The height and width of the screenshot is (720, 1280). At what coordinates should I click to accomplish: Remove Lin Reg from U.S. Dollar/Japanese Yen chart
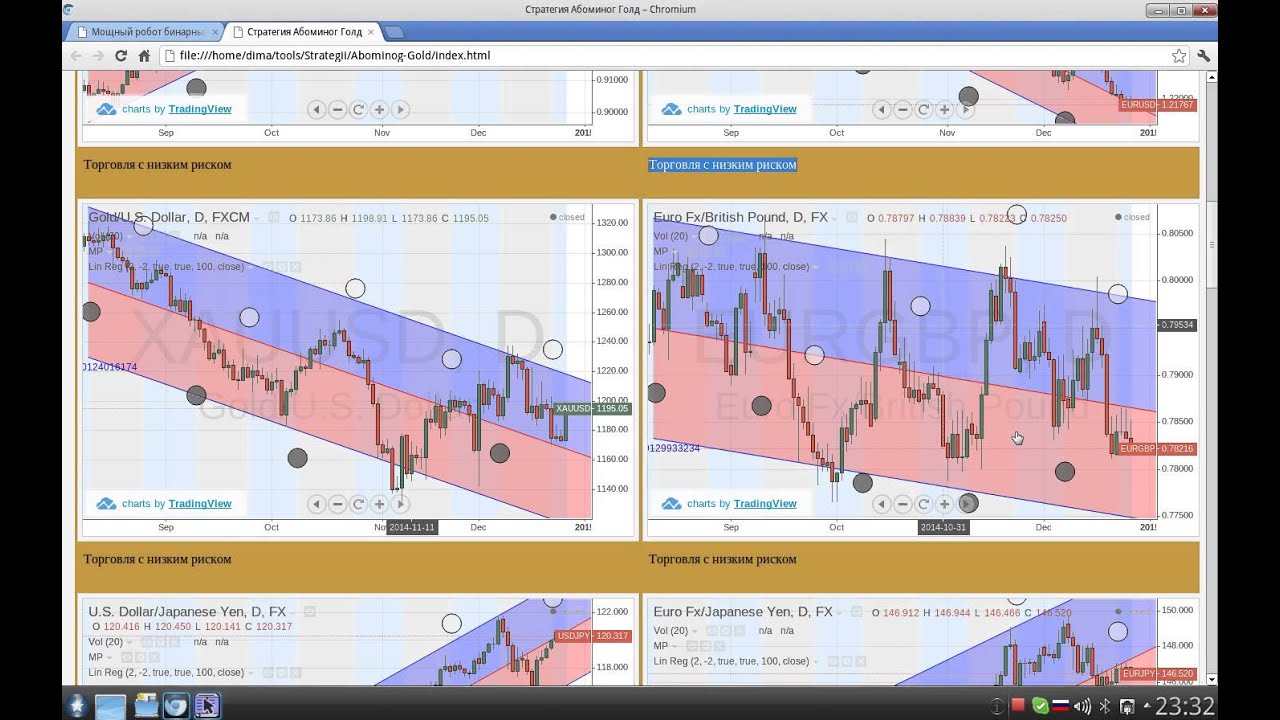coord(295,673)
